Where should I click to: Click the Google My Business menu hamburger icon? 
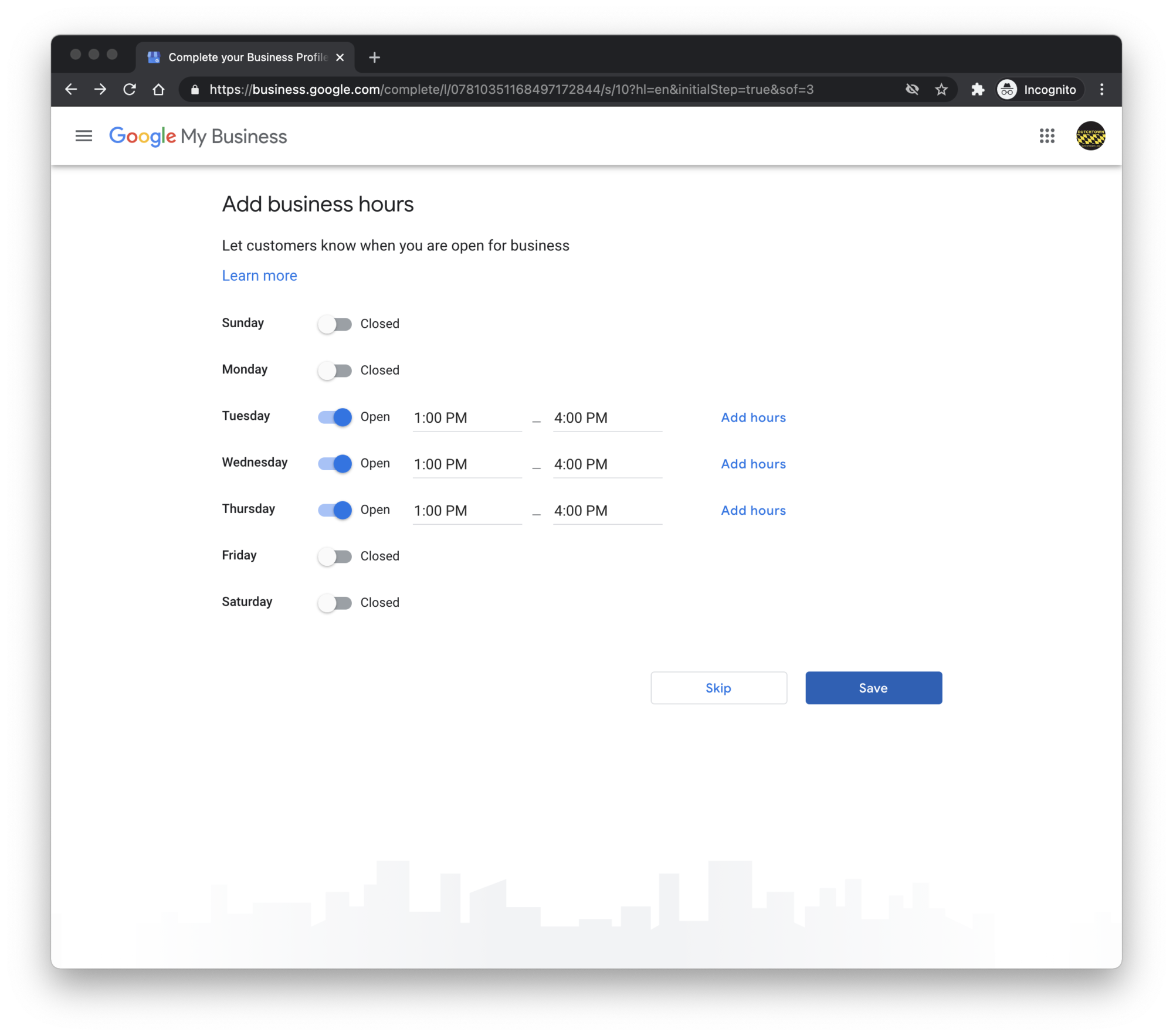(83, 136)
